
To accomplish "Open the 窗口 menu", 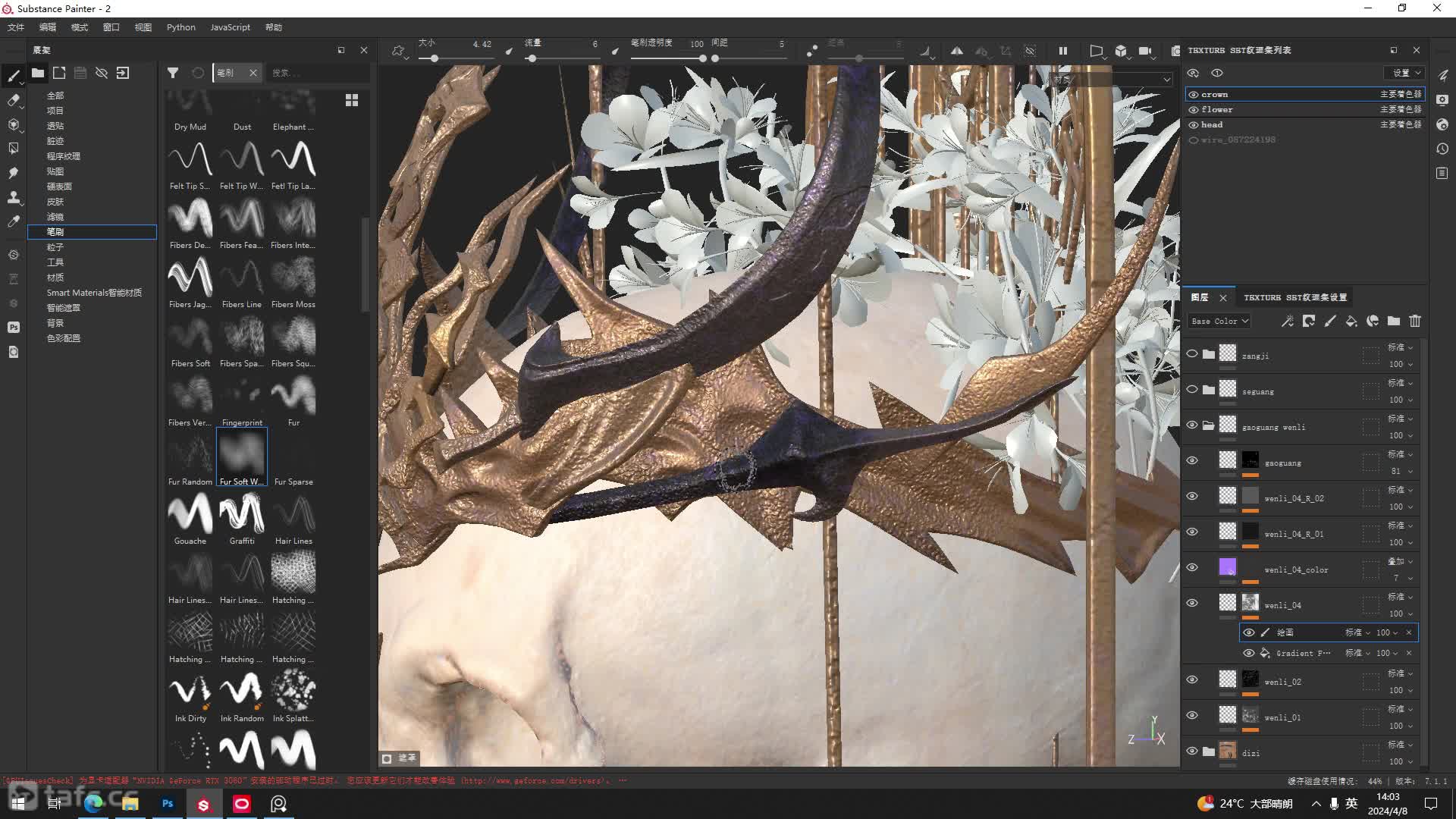I will tap(111, 27).
